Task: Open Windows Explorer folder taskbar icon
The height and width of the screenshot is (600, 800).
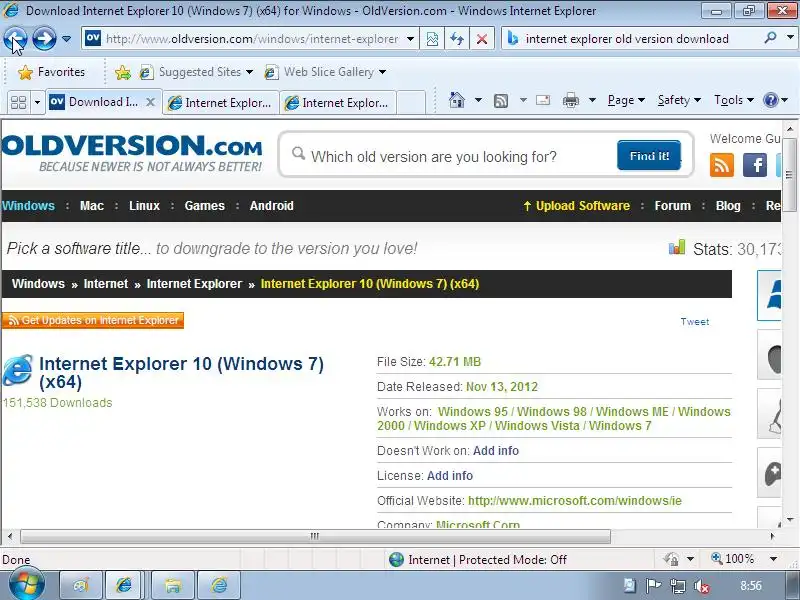Action: (172, 585)
